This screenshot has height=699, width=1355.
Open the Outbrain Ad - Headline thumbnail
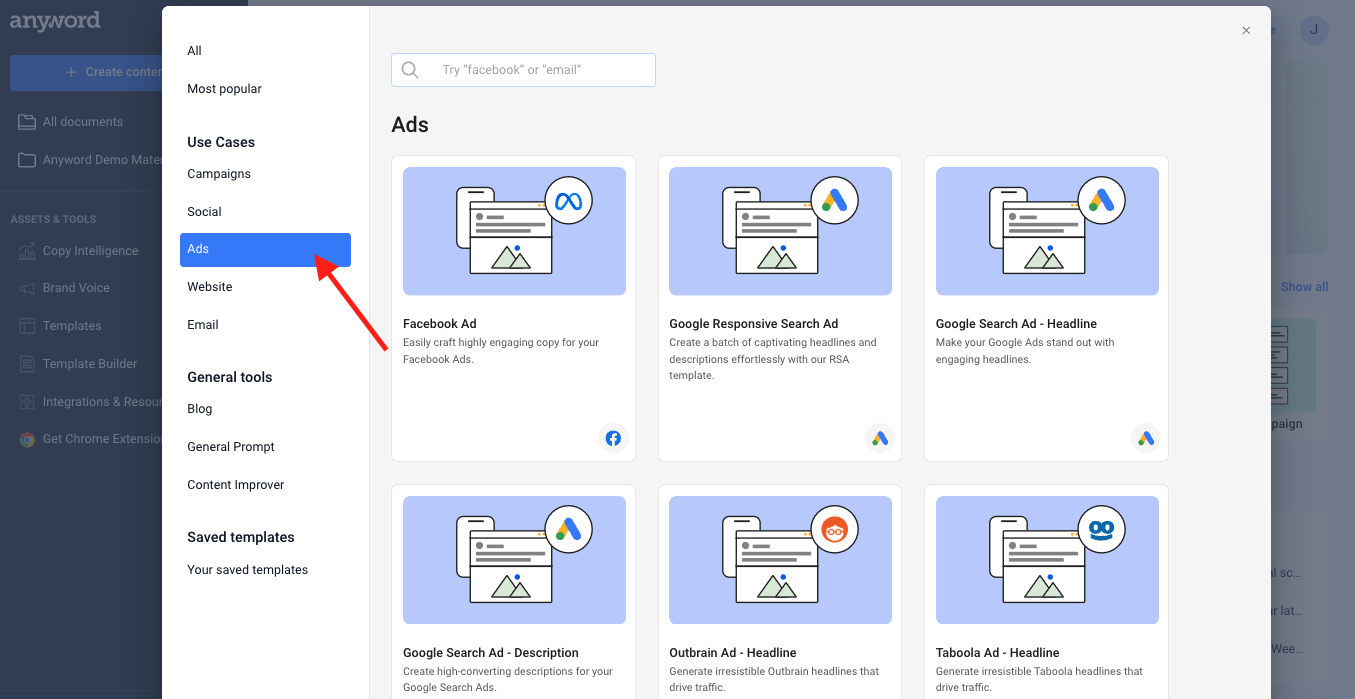coord(780,560)
